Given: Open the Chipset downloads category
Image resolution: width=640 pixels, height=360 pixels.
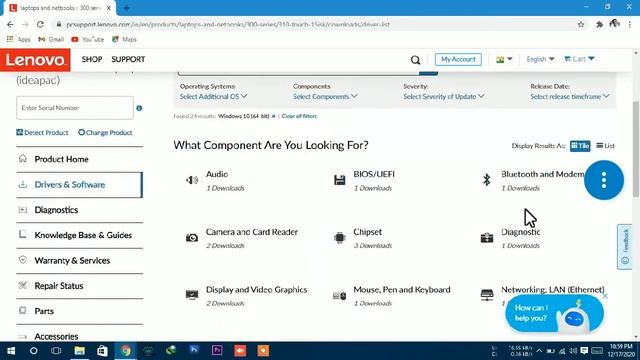Looking at the screenshot, I should pyautogui.click(x=367, y=232).
